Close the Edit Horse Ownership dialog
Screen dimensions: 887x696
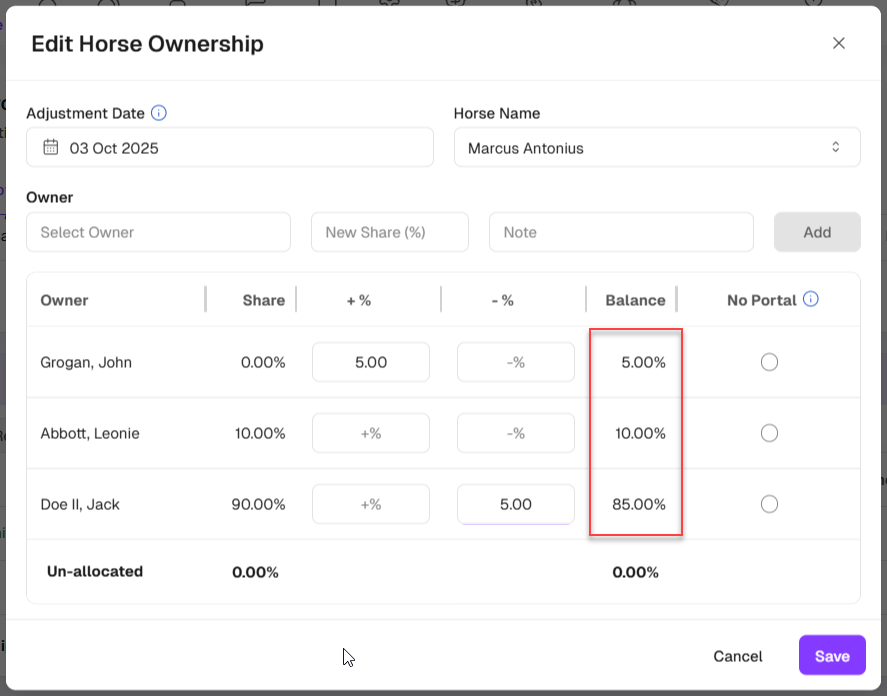pos(839,43)
